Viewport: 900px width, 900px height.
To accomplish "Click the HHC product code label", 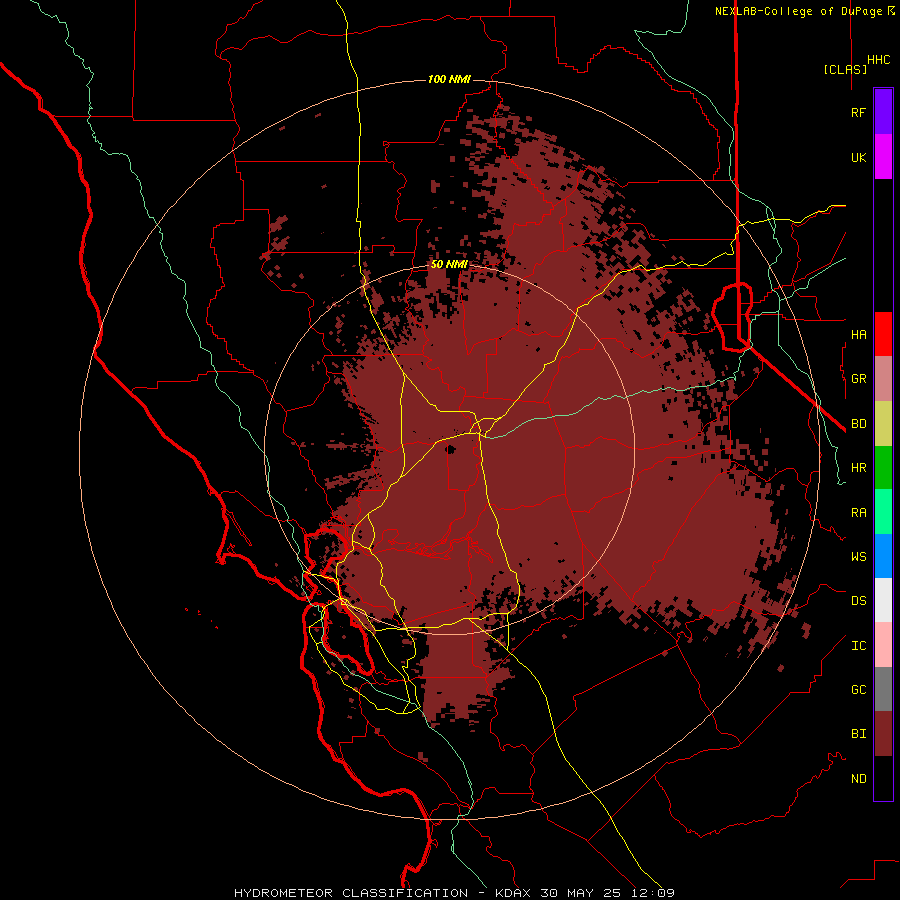I will (x=879, y=60).
